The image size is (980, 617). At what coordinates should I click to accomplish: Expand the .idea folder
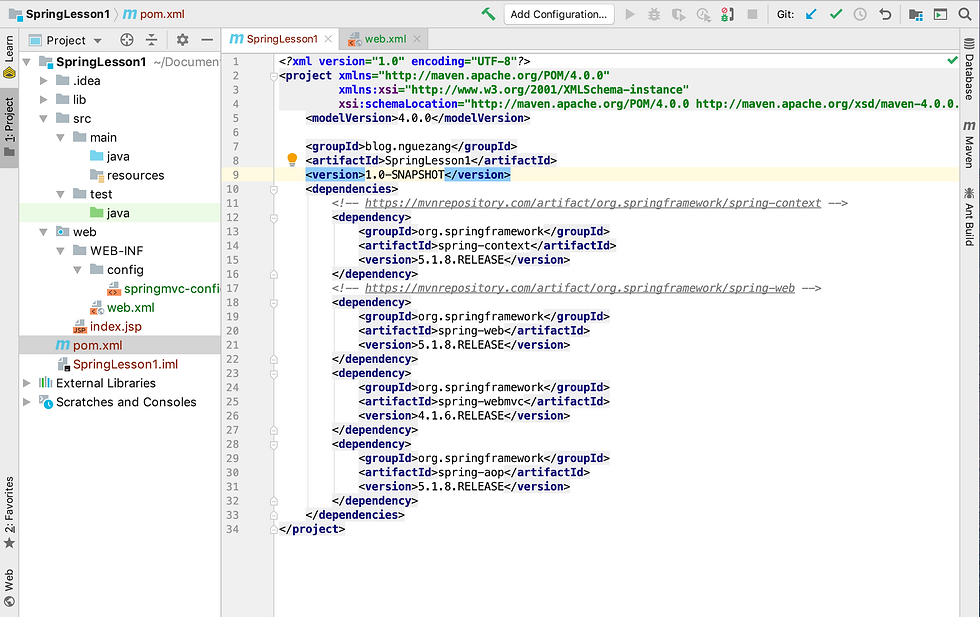[x=43, y=81]
